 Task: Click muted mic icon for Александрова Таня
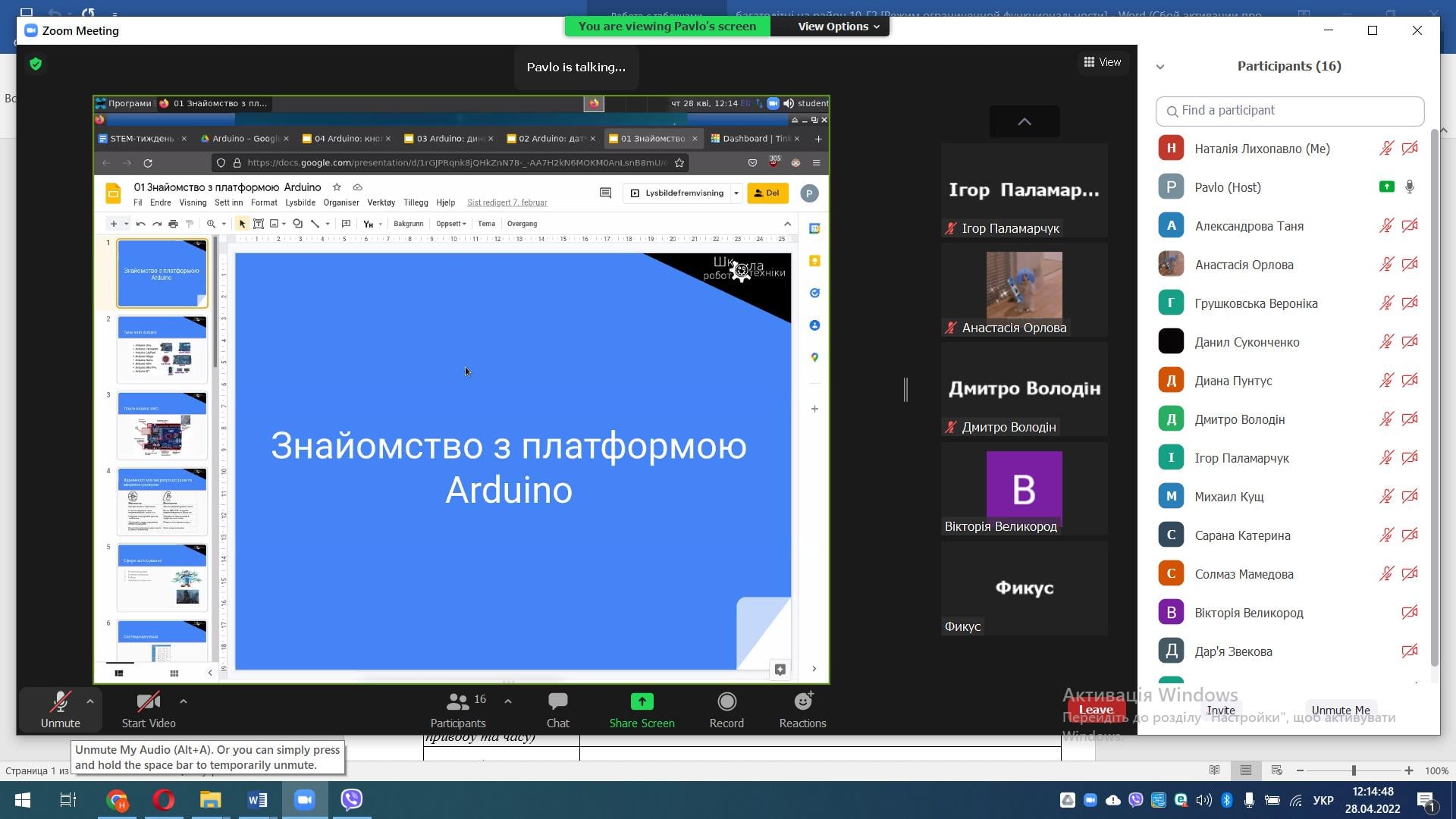point(1387,226)
